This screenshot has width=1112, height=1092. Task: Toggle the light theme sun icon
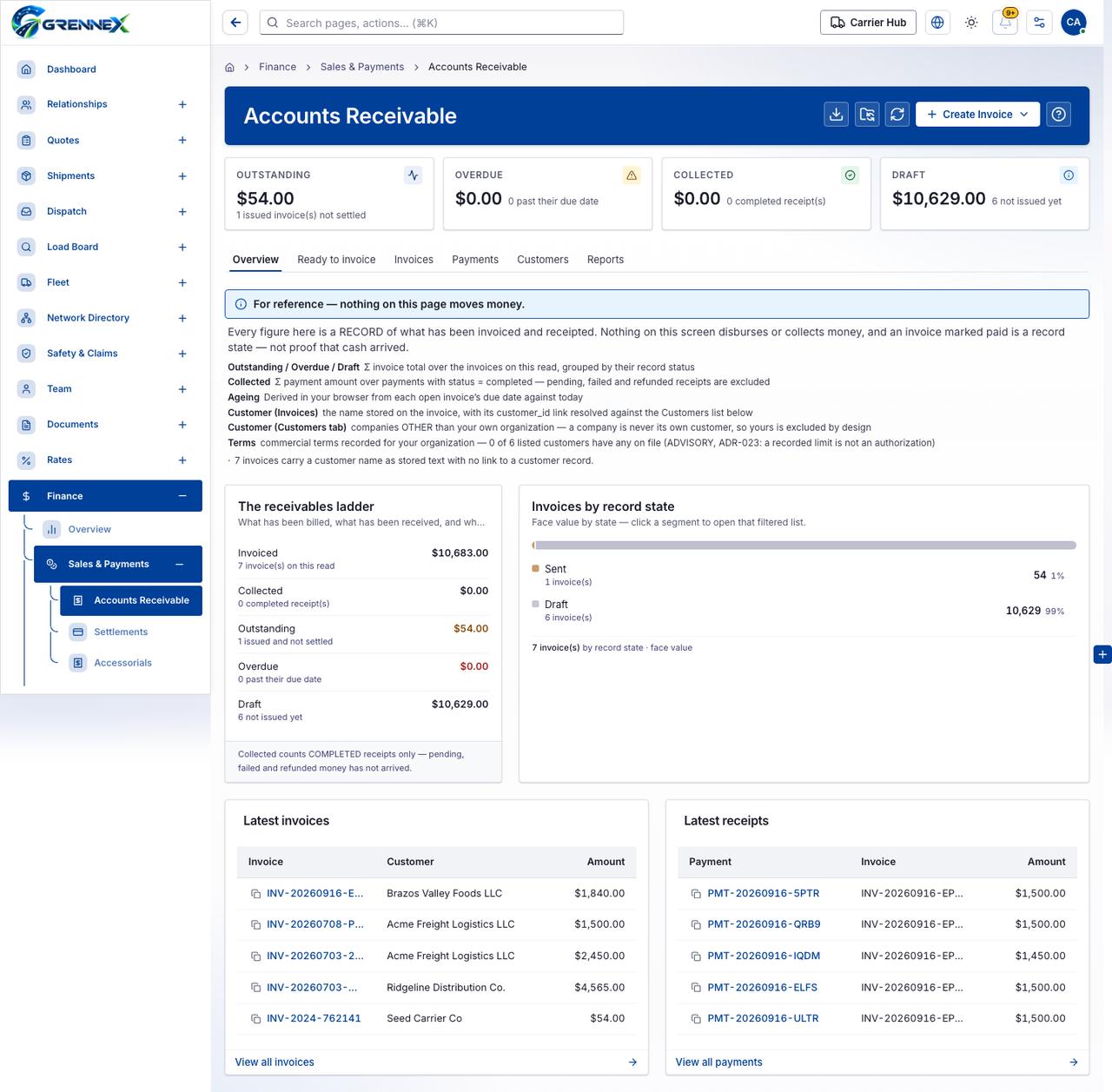click(x=971, y=23)
